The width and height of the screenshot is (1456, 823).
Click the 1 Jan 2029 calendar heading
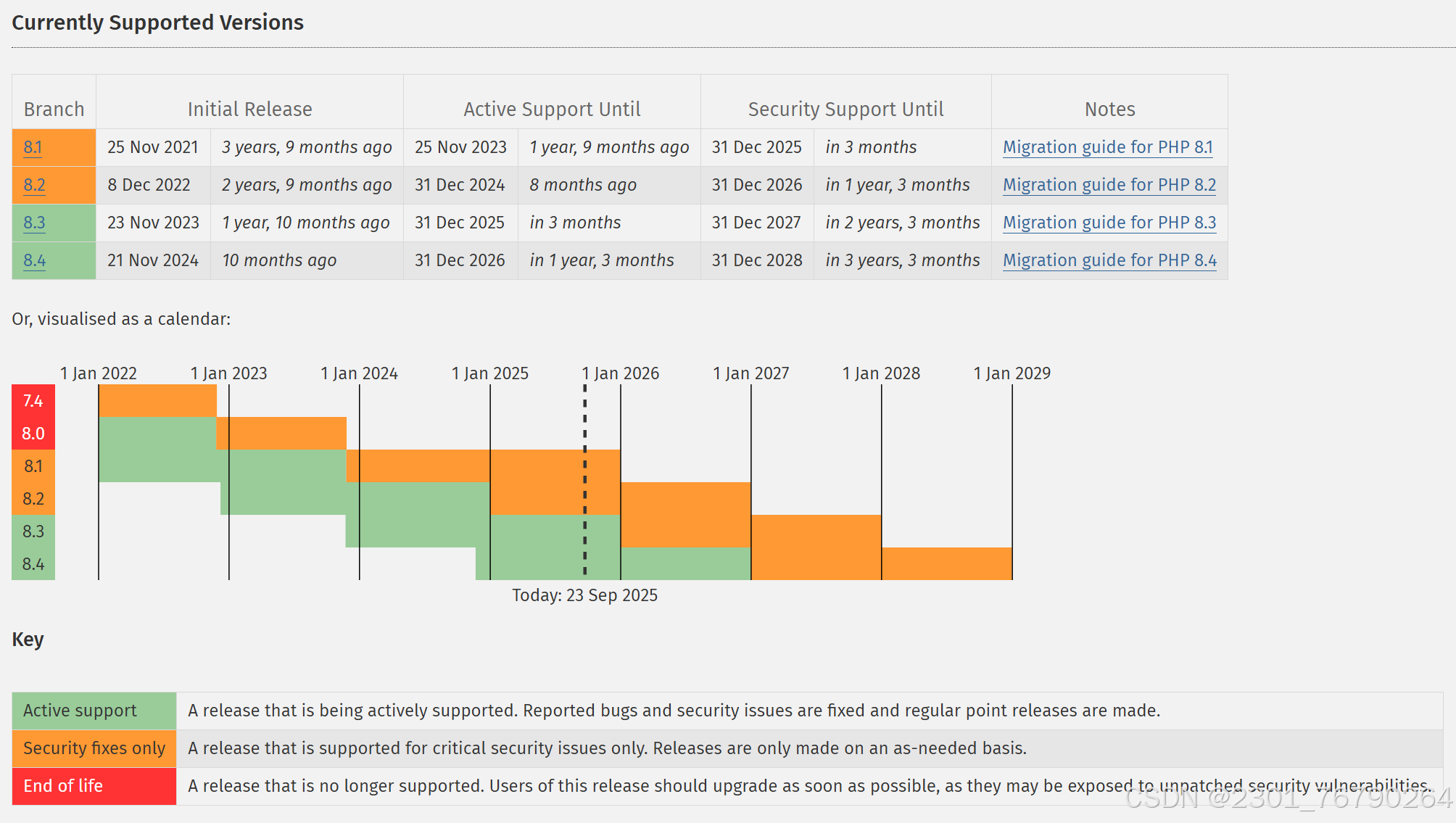(1012, 373)
